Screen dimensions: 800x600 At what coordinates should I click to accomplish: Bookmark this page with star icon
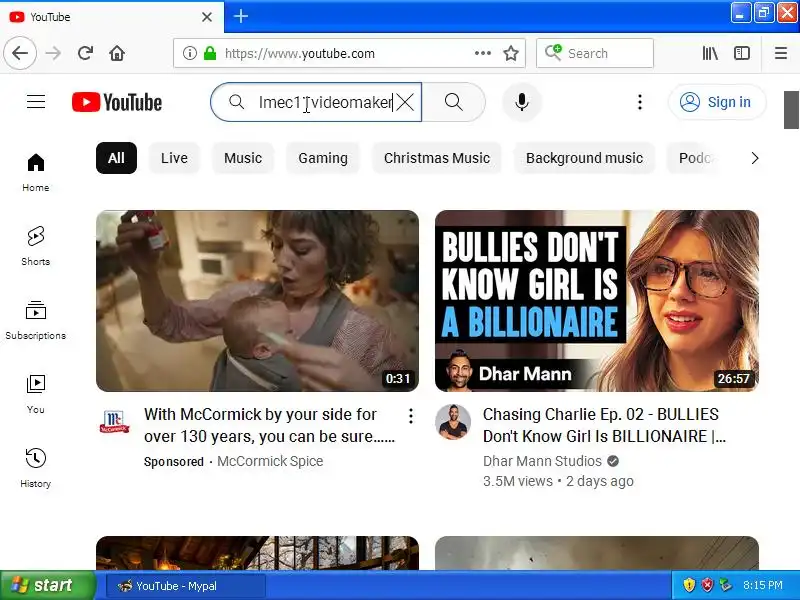(511, 53)
